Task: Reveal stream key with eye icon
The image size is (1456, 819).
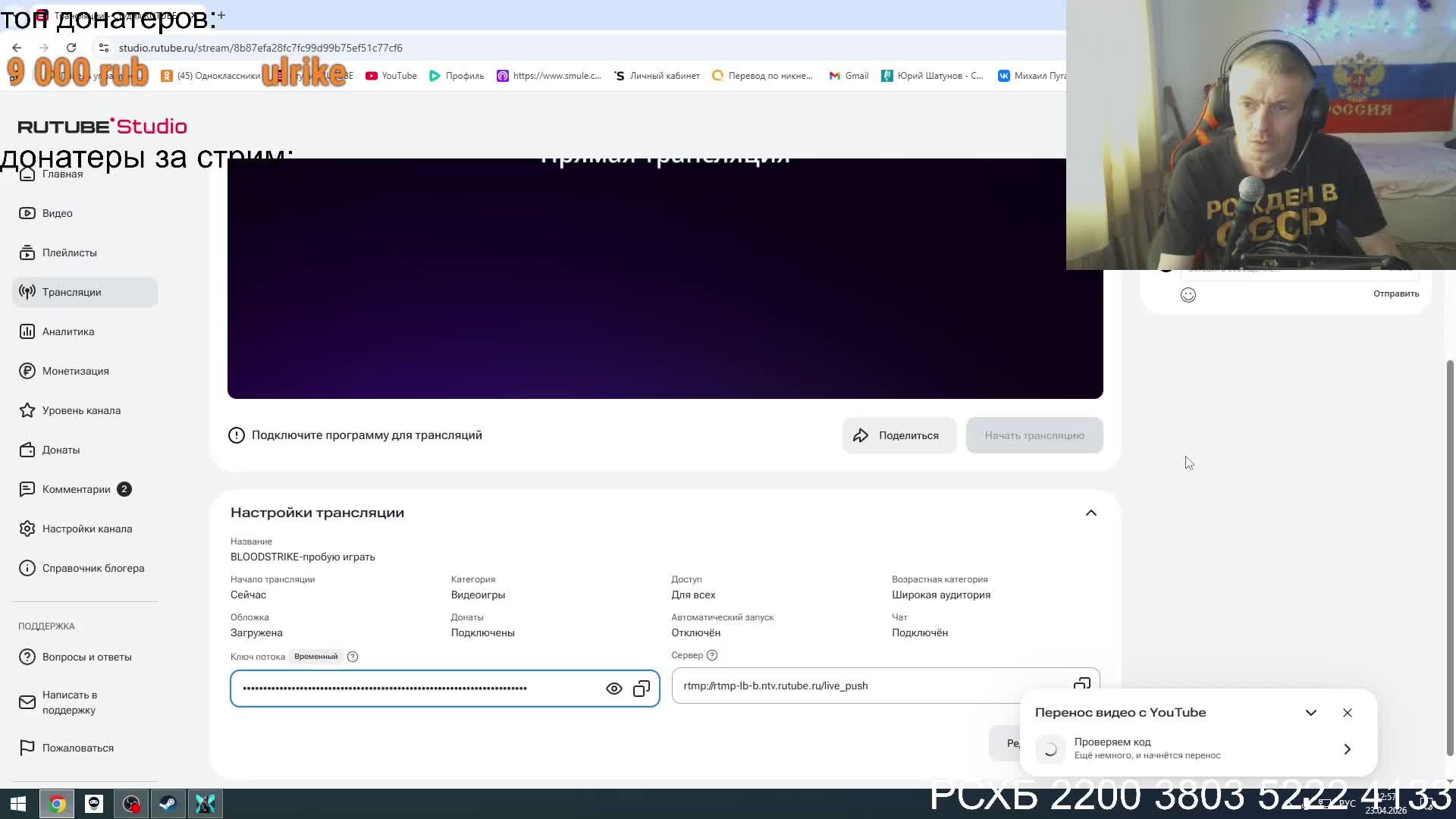Action: [x=613, y=689]
